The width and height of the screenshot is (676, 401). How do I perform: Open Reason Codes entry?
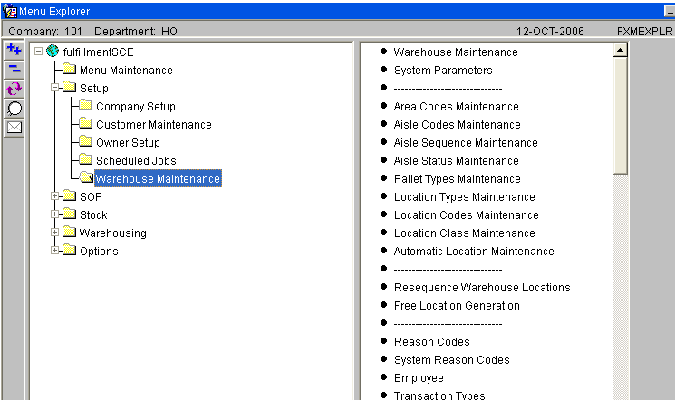click(432, 342)
